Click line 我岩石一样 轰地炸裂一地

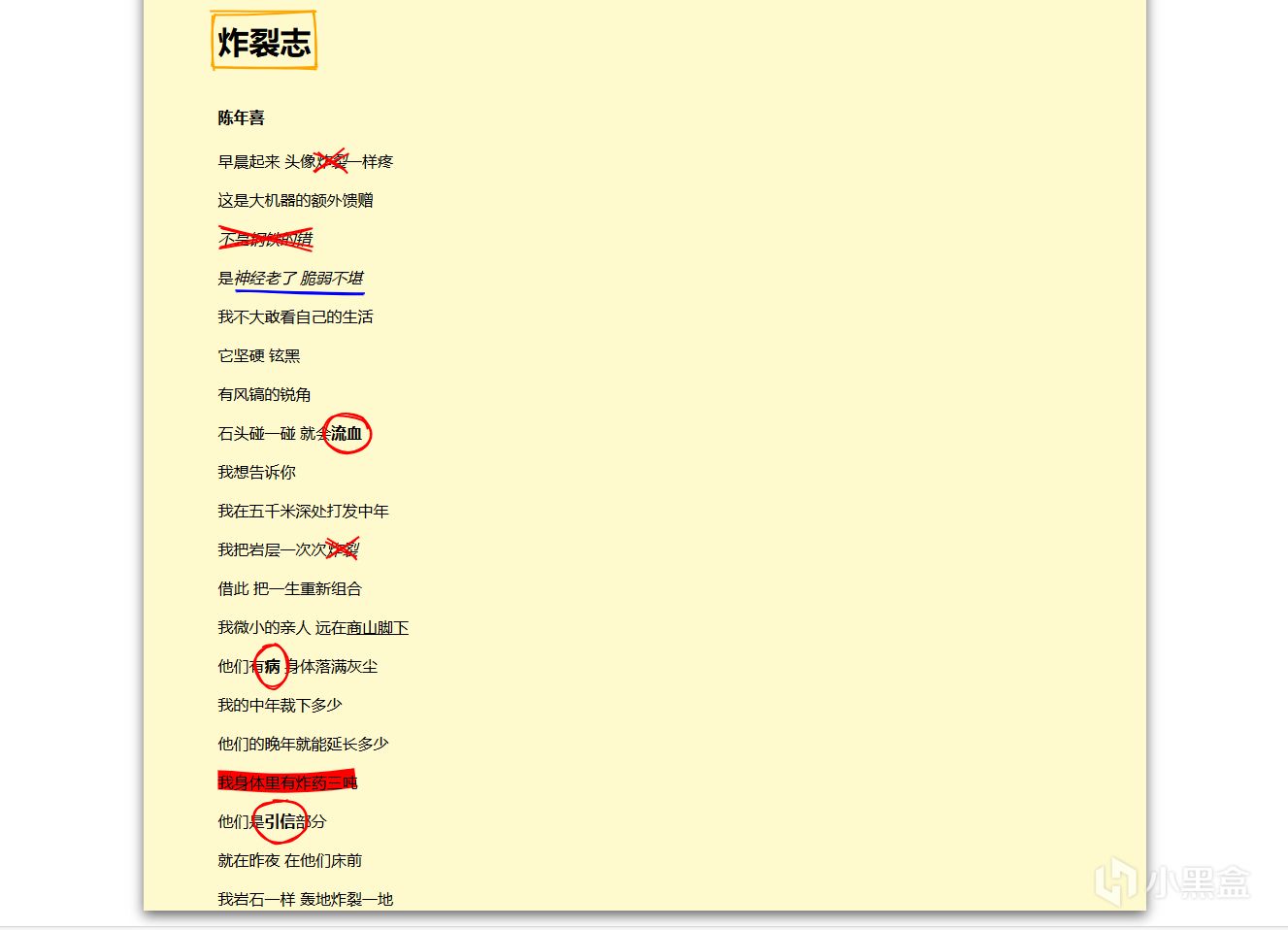click(x=305, y=899)
